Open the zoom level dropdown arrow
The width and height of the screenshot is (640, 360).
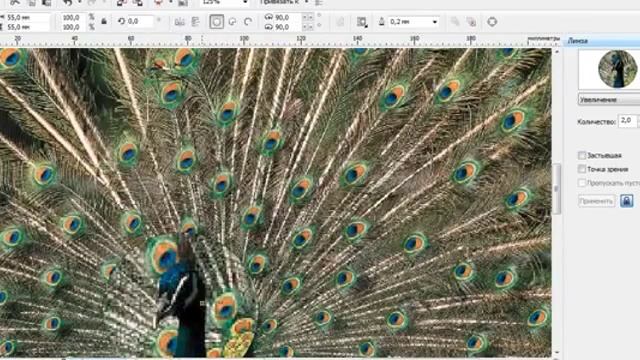[x=245, y=2]
